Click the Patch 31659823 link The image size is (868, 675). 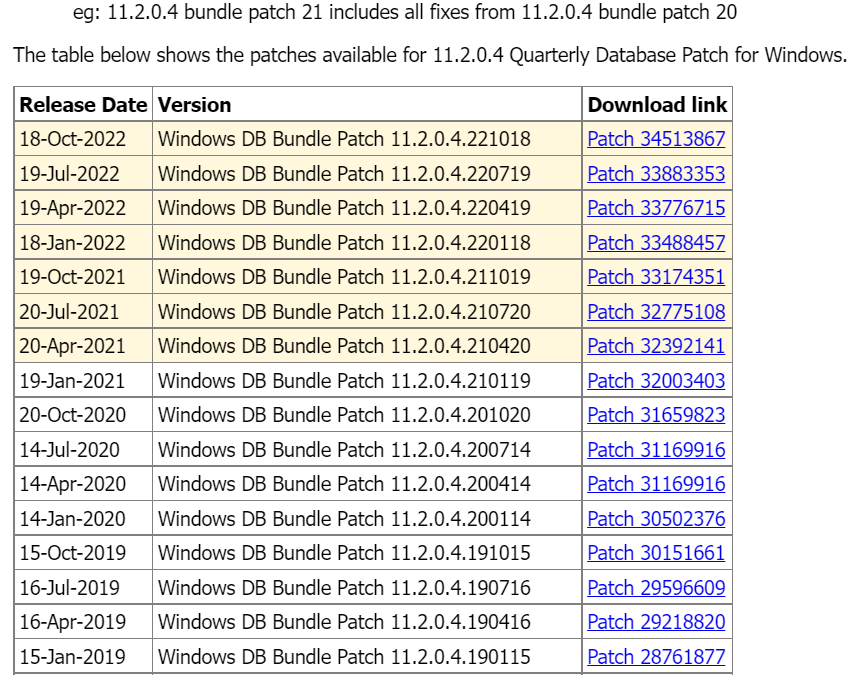pyautogui.click(x=656, y=415)
